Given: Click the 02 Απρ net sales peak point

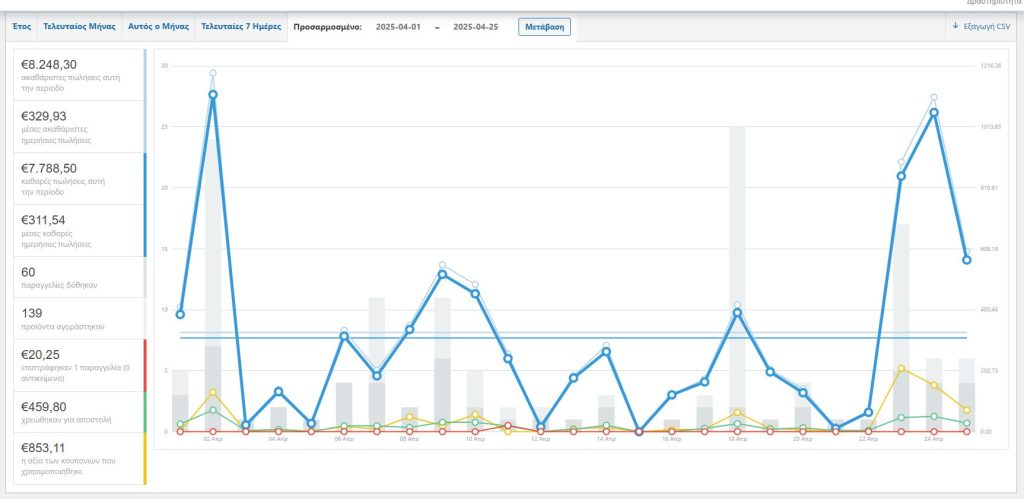Looking at the screenshot, I should 213,95.
